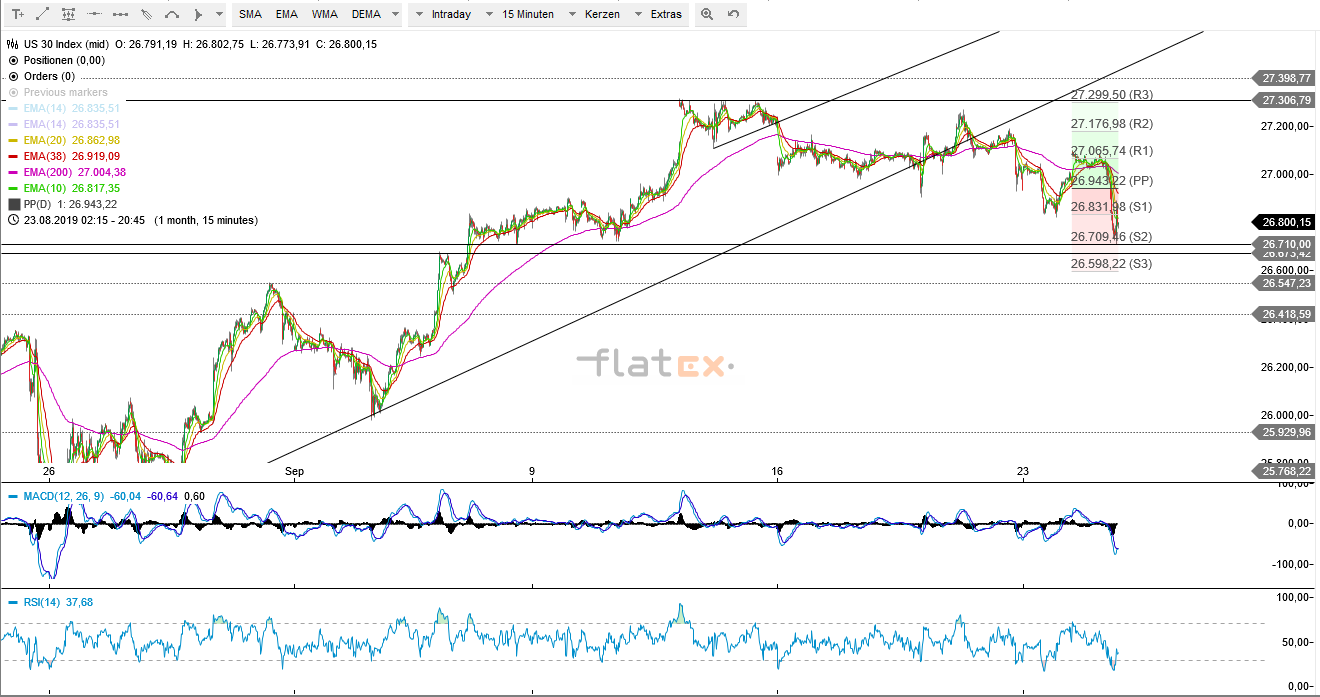Select the arrow marker tool
1320x697 pixels.
tap(198, 14)
